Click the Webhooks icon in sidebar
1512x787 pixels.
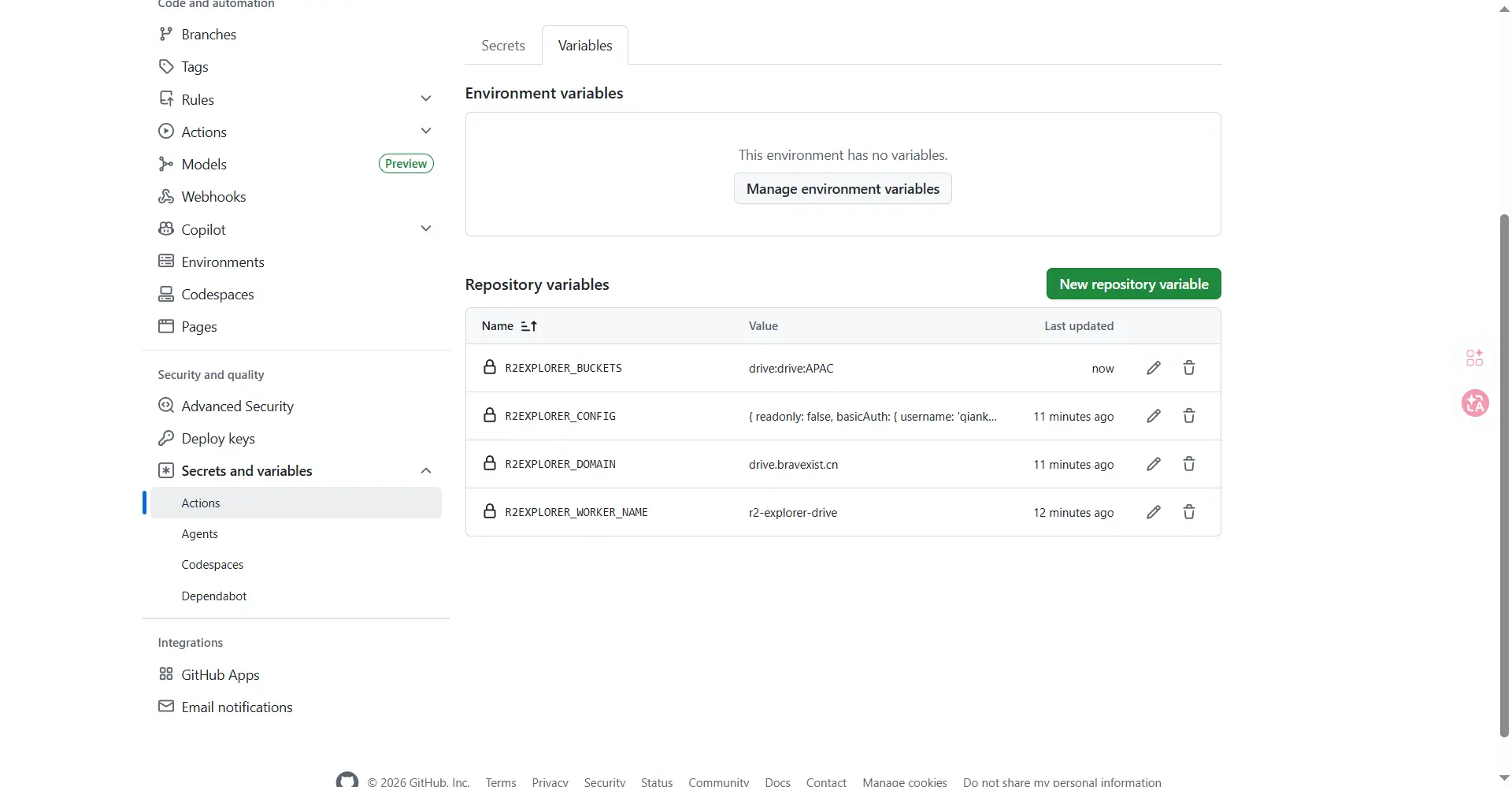[165, 196]
